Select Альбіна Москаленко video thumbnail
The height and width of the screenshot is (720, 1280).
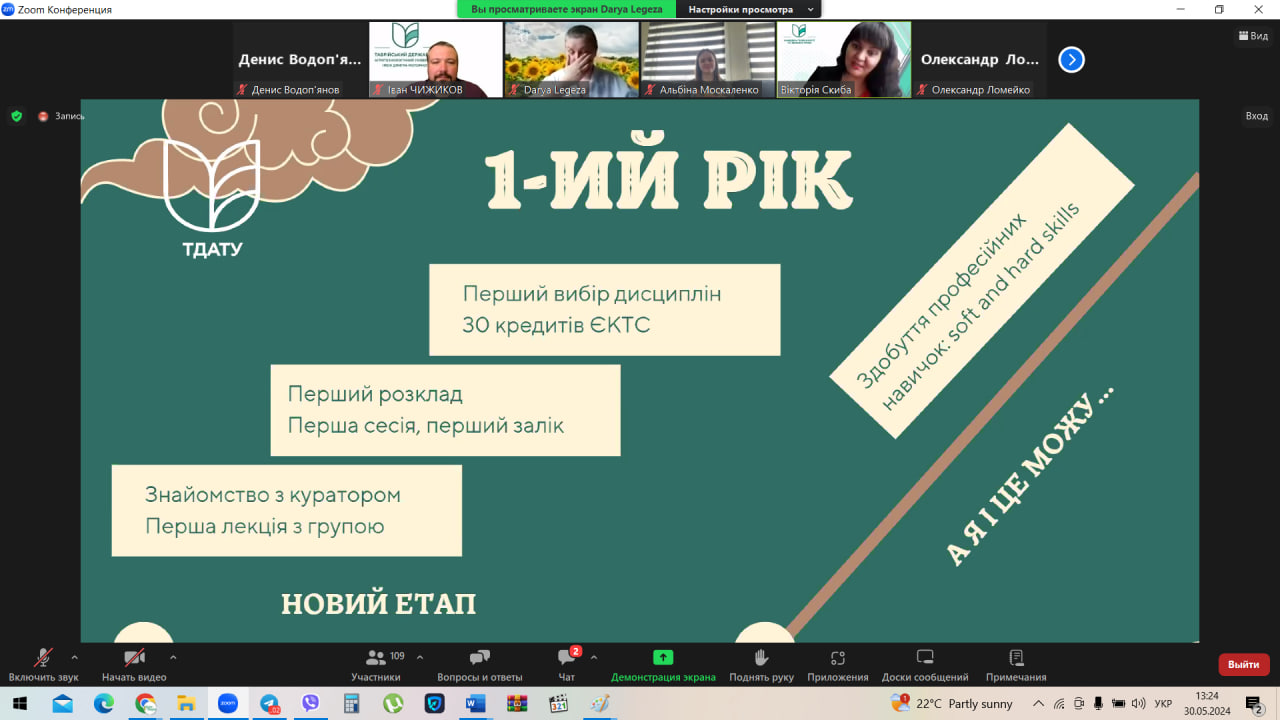708,60
